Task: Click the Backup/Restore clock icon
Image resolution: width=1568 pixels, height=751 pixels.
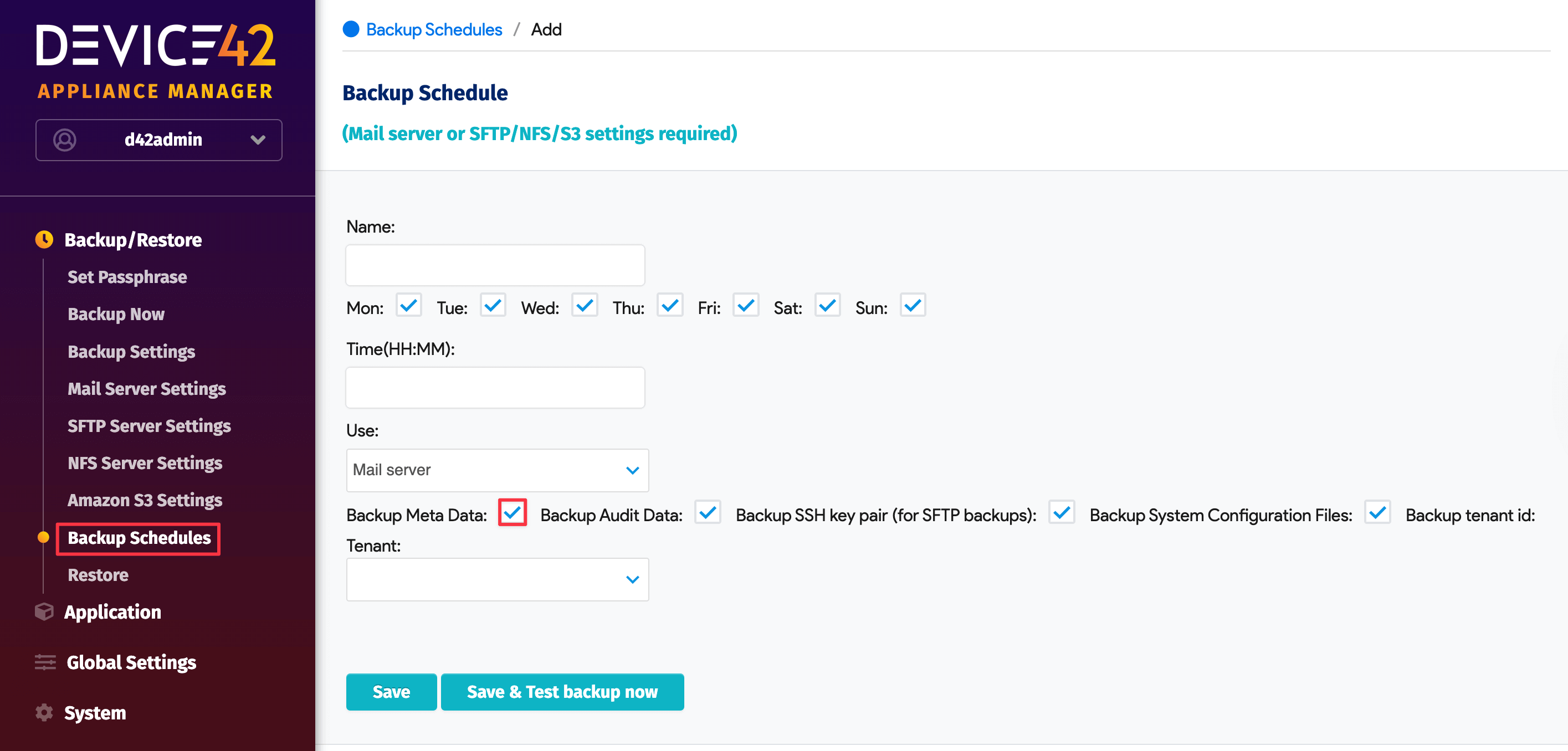Action: click(x=44, y=239)
